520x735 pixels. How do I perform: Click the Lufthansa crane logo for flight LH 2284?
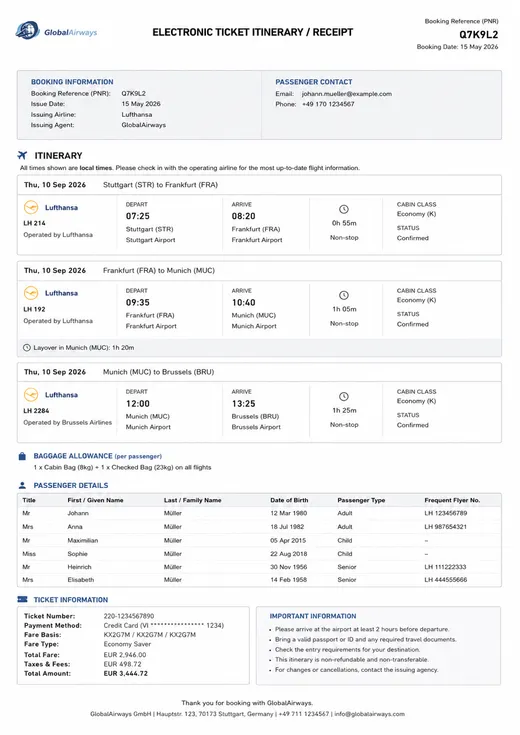(31, 395)
